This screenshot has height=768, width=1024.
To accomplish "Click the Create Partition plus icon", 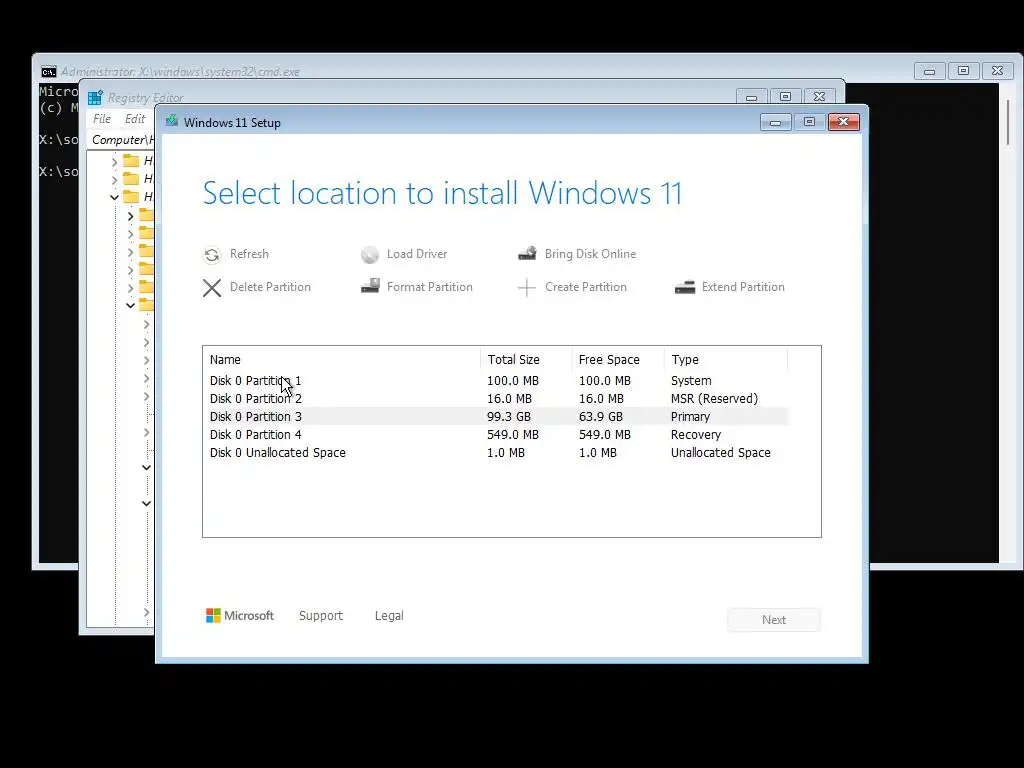I will [x=526, y=287].
